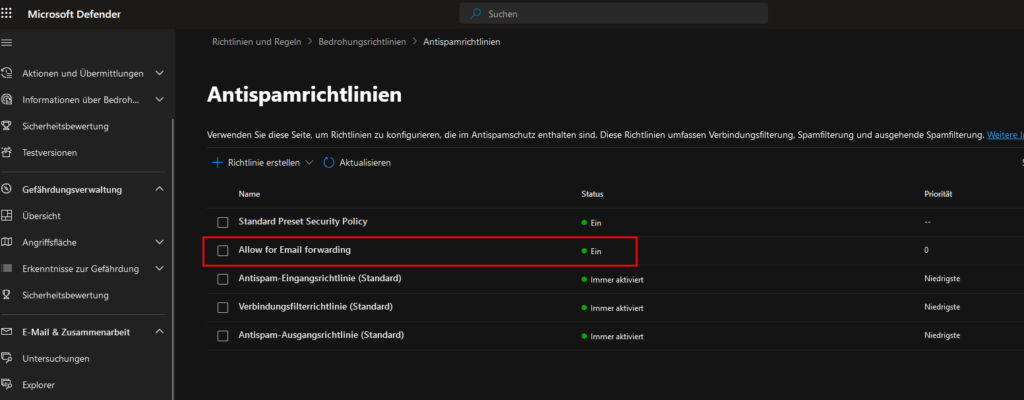This screenshot has width=1024, height=400.
Task: Click the Aktualisieren button
Action: pos(357,163)
